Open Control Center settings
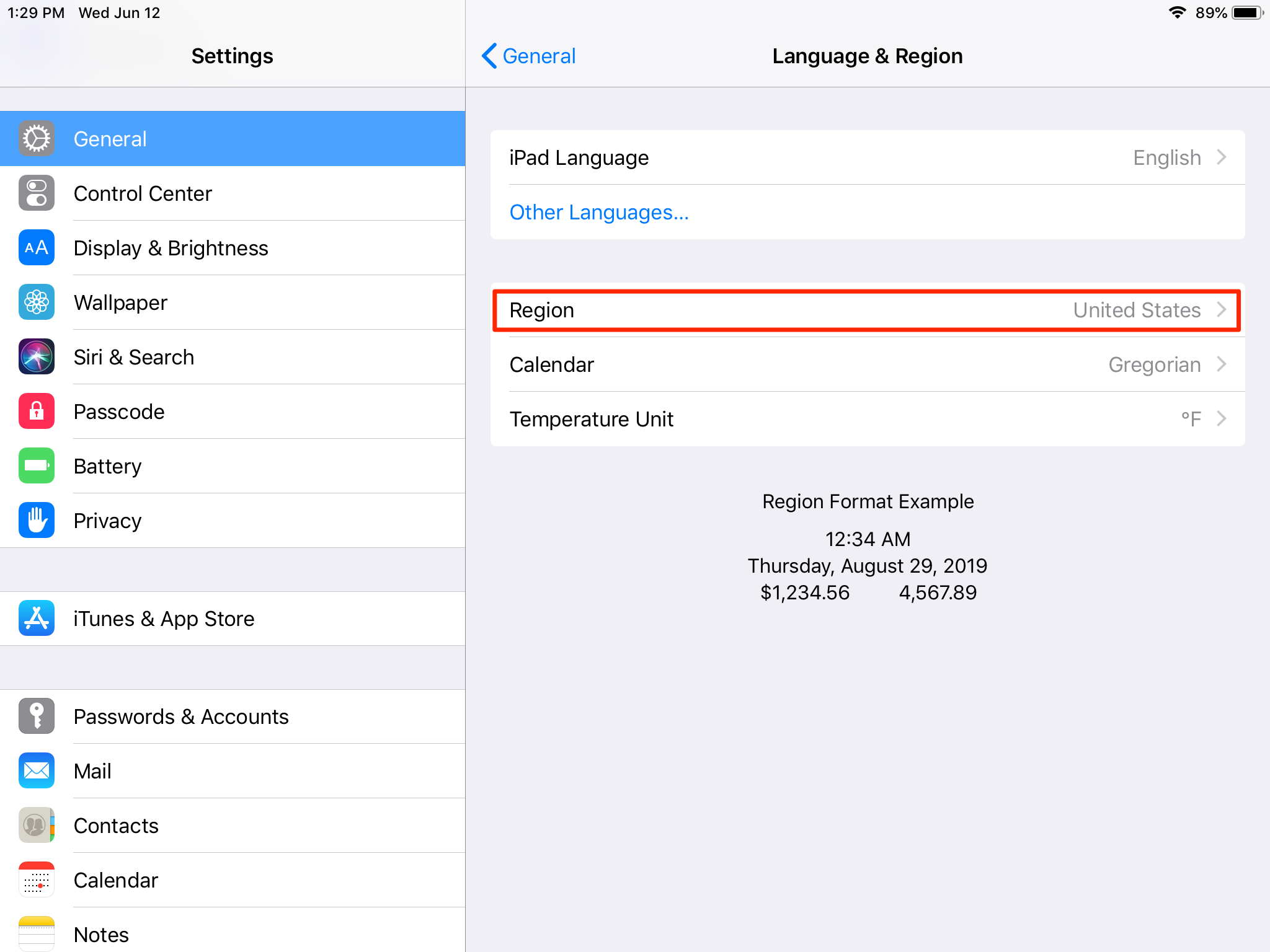The image size is (1270, 952). [233, 193]
